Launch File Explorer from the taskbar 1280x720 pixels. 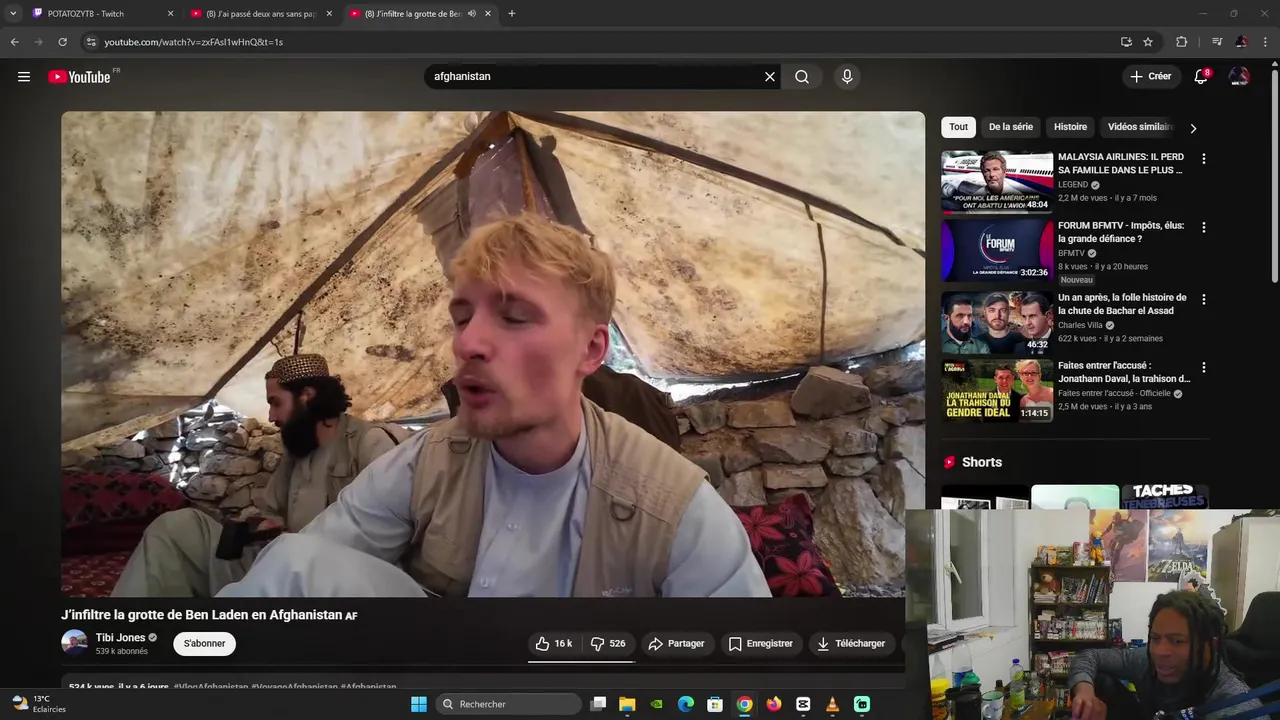627,704
